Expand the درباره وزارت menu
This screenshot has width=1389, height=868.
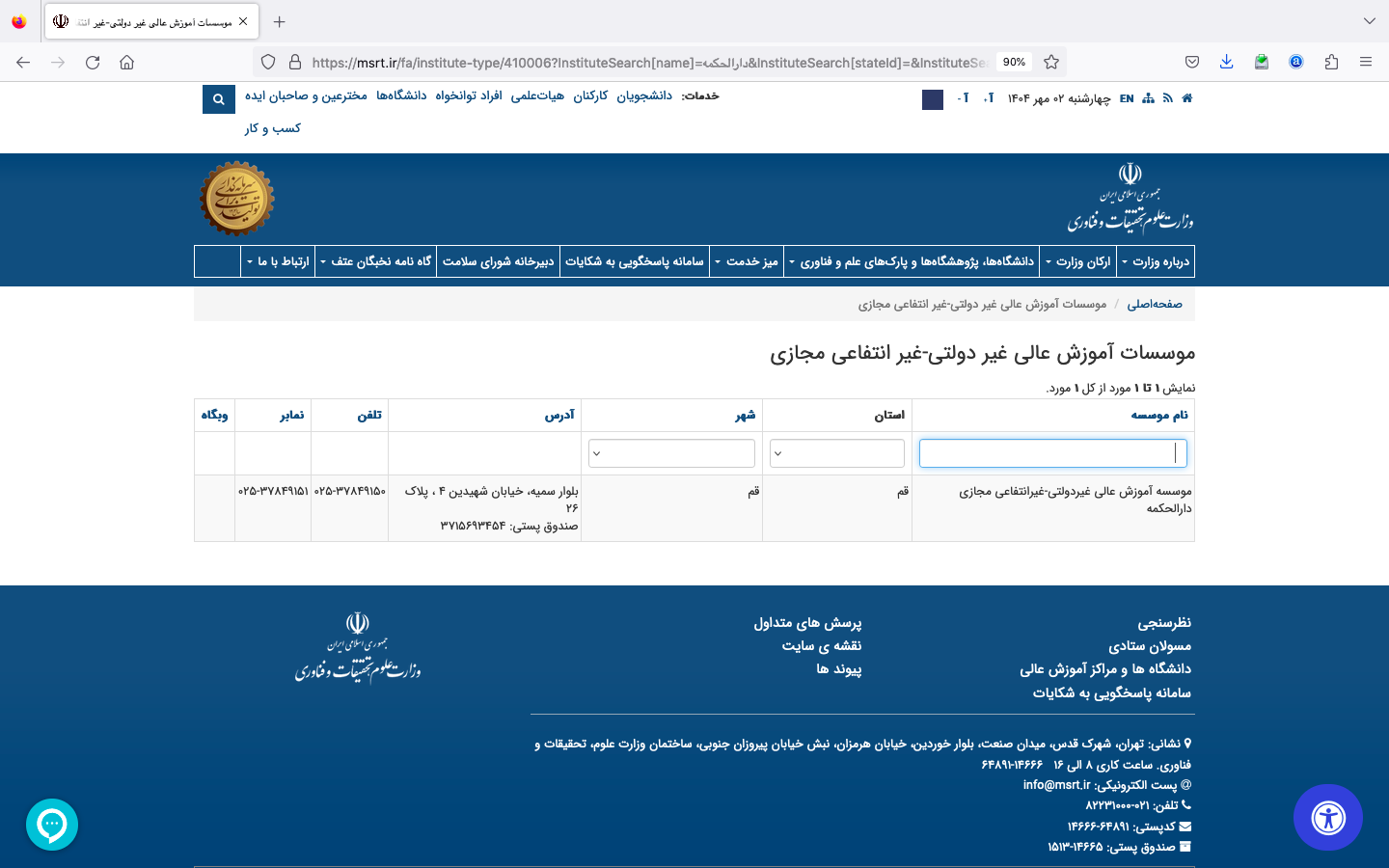(x=1156, y=261)
